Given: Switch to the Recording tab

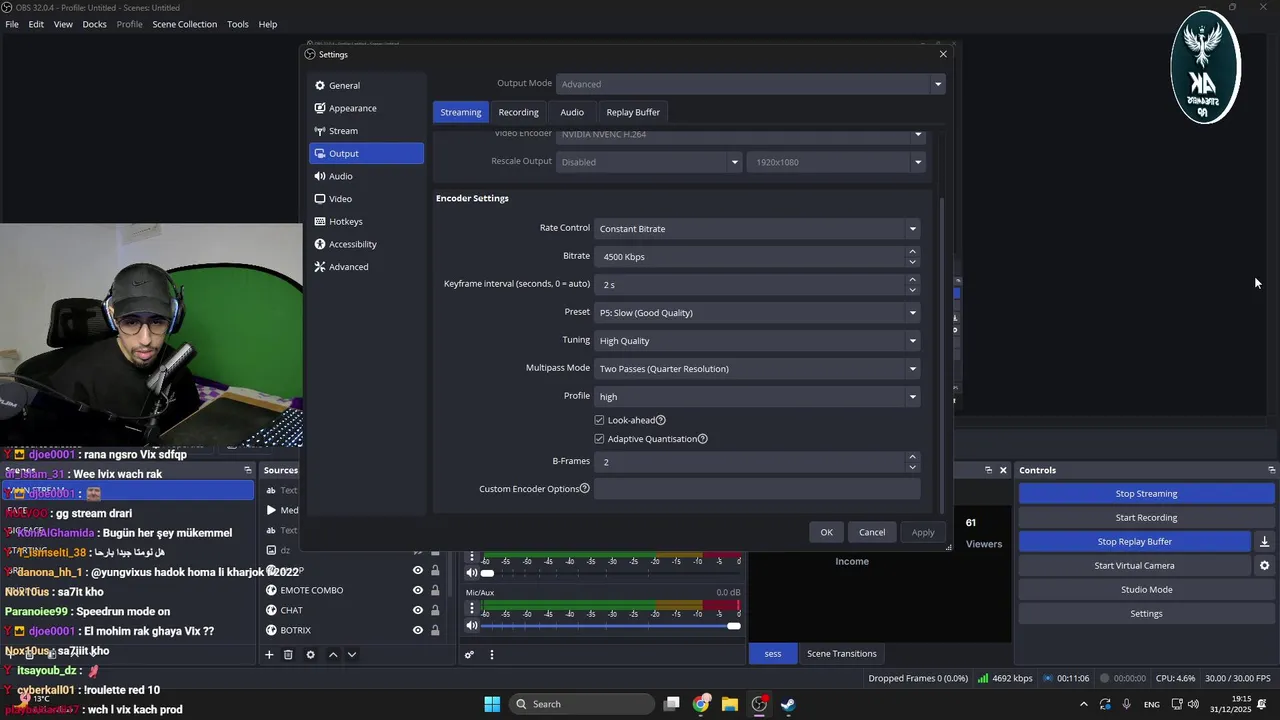Looking at the screenshot, I should pos(518,112).
